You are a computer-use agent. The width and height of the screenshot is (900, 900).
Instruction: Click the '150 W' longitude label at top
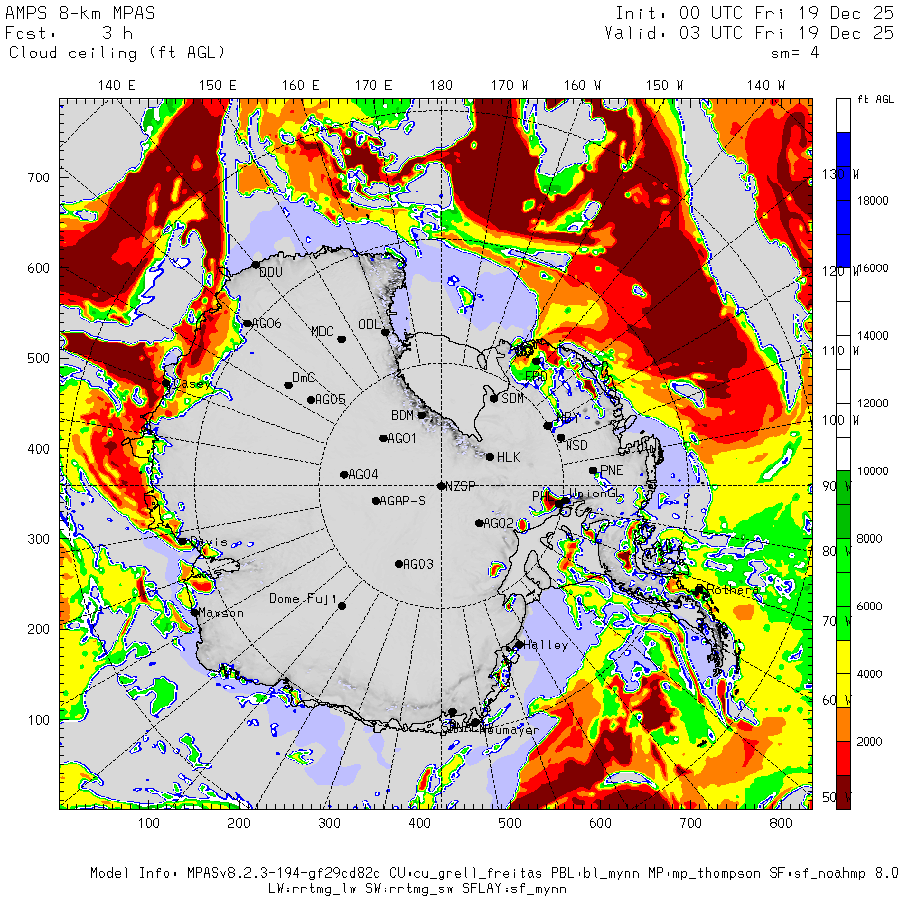tap(665, 86)
